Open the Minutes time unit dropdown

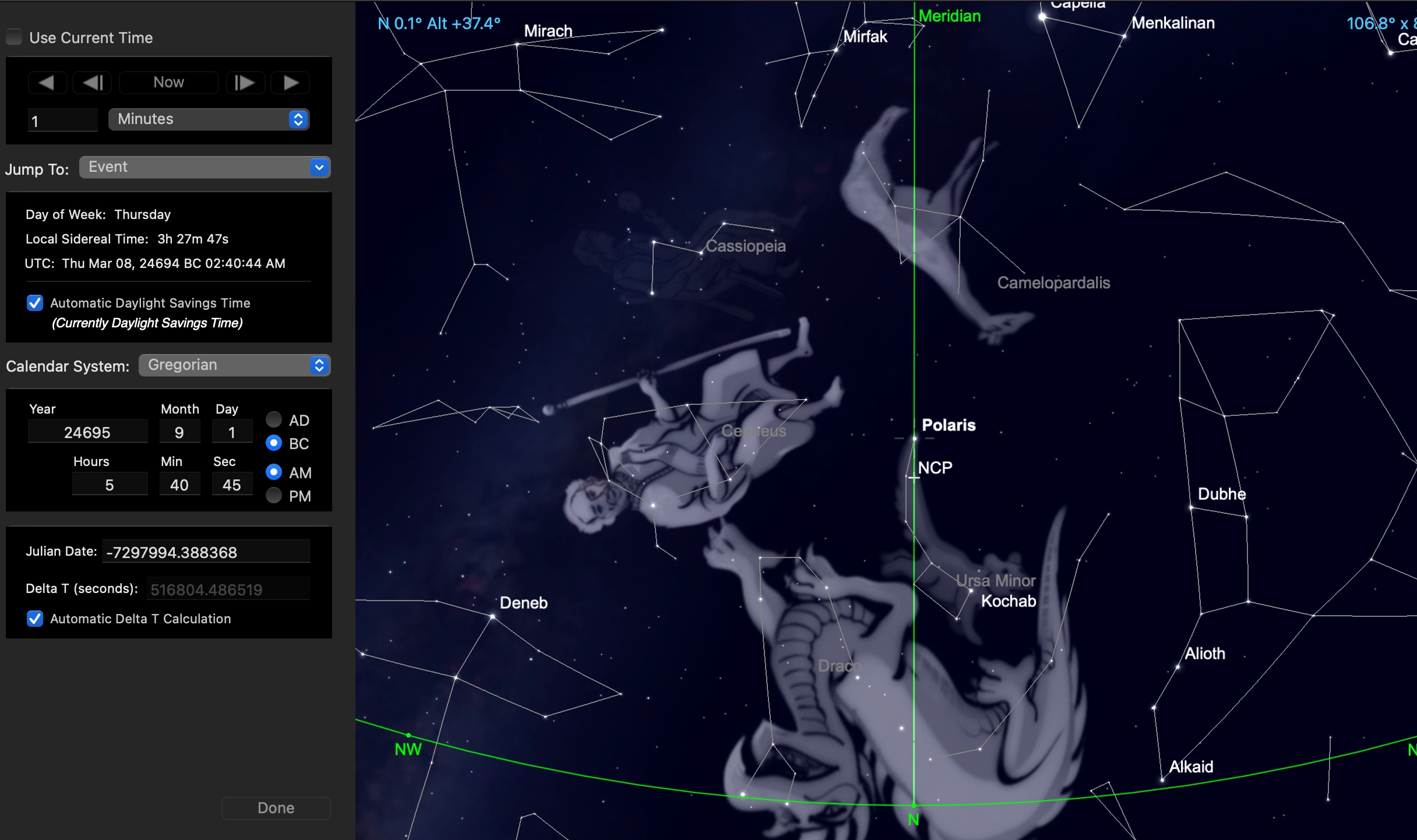point(209,119)
